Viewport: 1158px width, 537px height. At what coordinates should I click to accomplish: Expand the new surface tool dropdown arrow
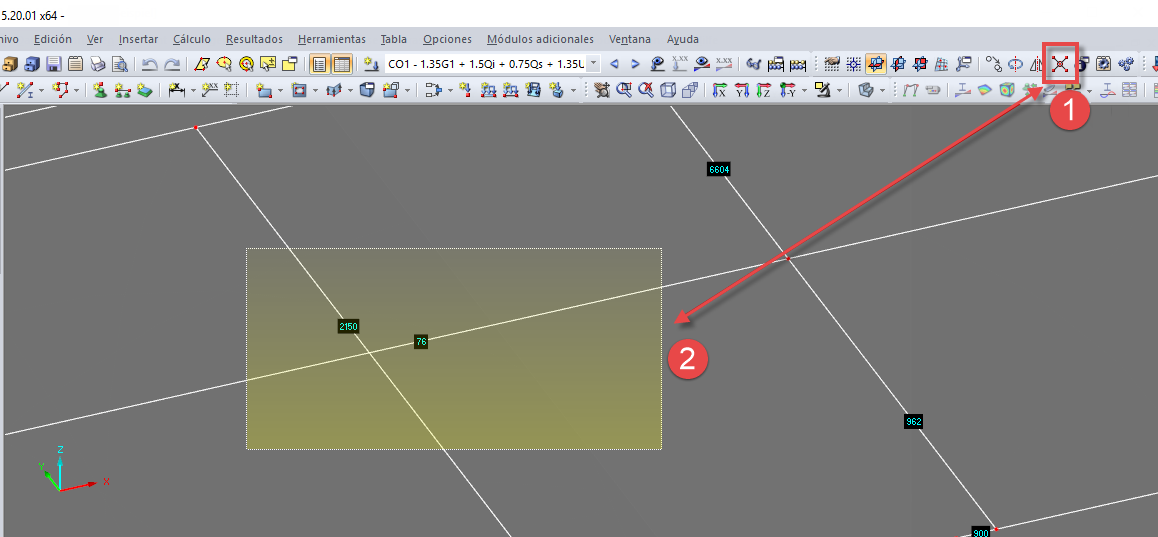281,90
